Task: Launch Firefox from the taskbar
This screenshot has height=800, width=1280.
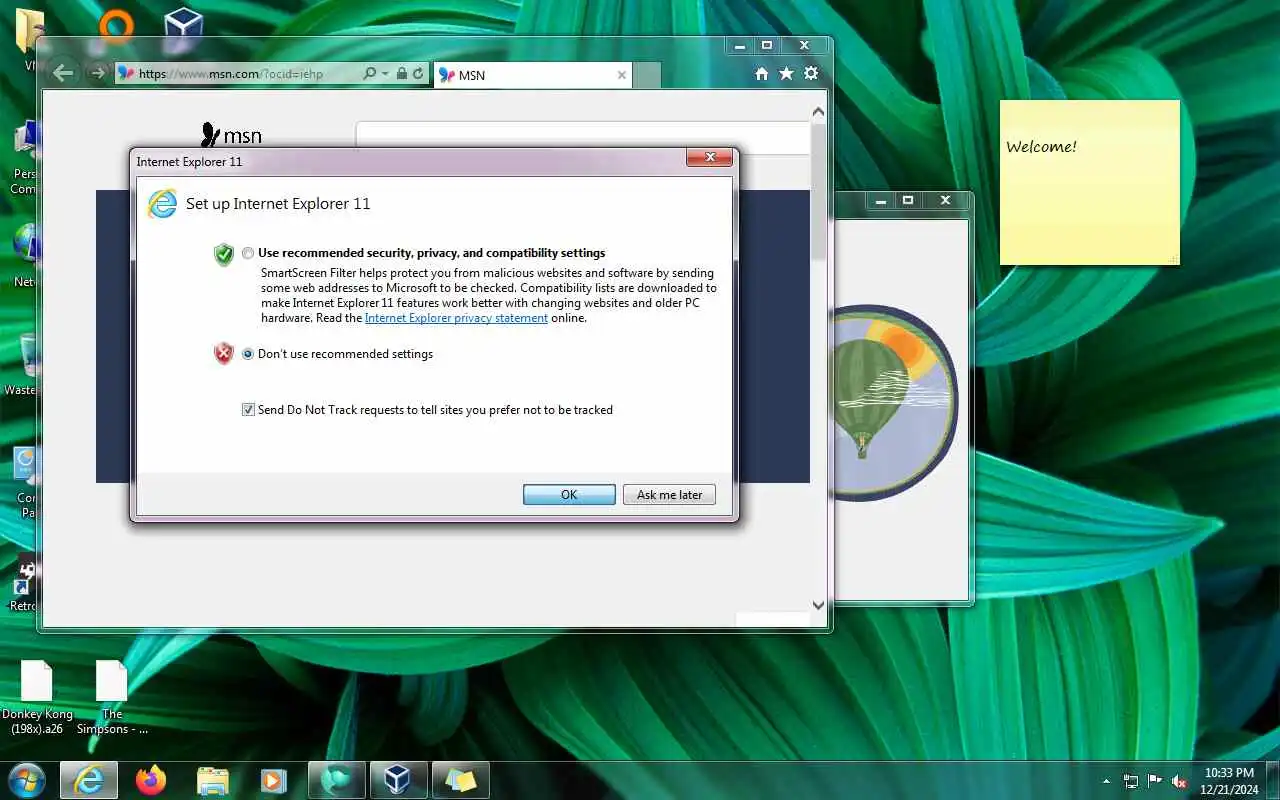Action: [x=151, y=780]
